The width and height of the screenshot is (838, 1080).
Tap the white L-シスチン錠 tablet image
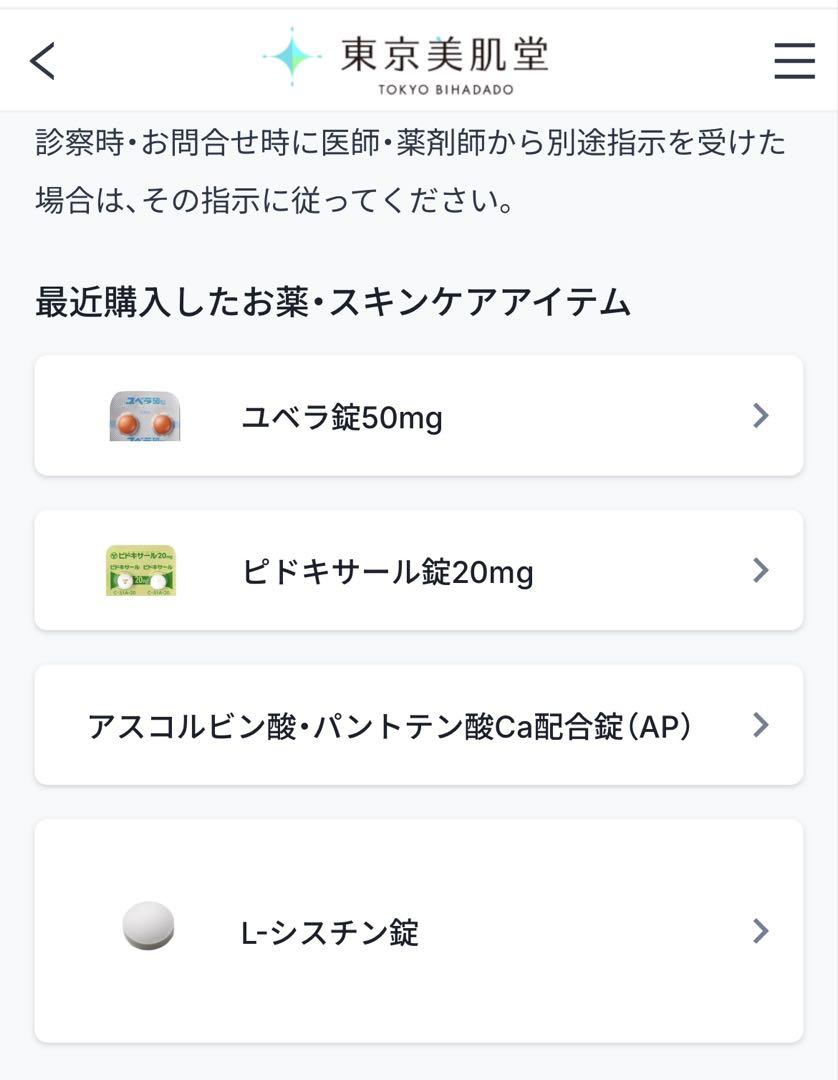(x=148, y=925)
